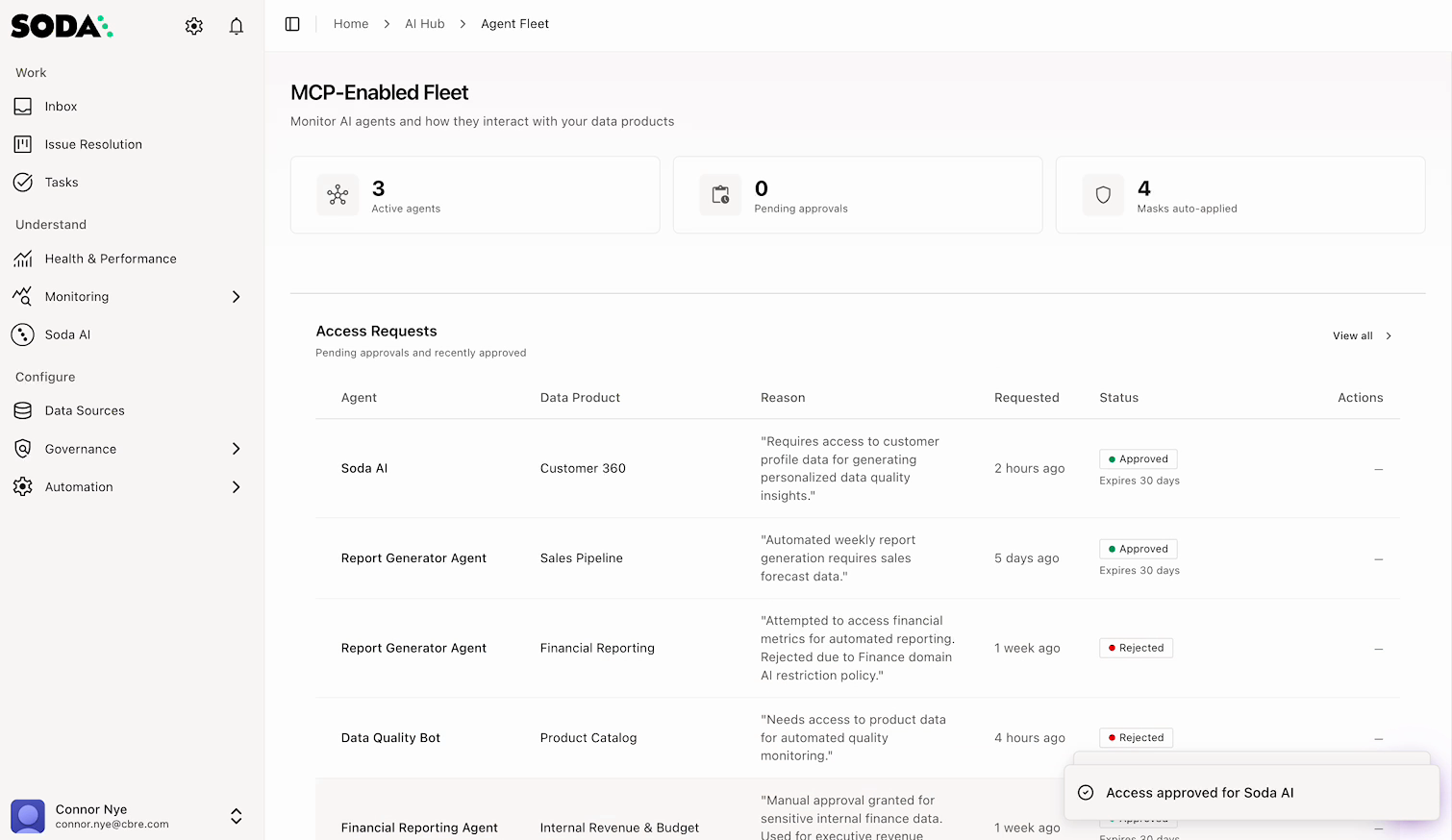
Task: Click the '5 days ago' requested time
Action: coord(1027,558)
